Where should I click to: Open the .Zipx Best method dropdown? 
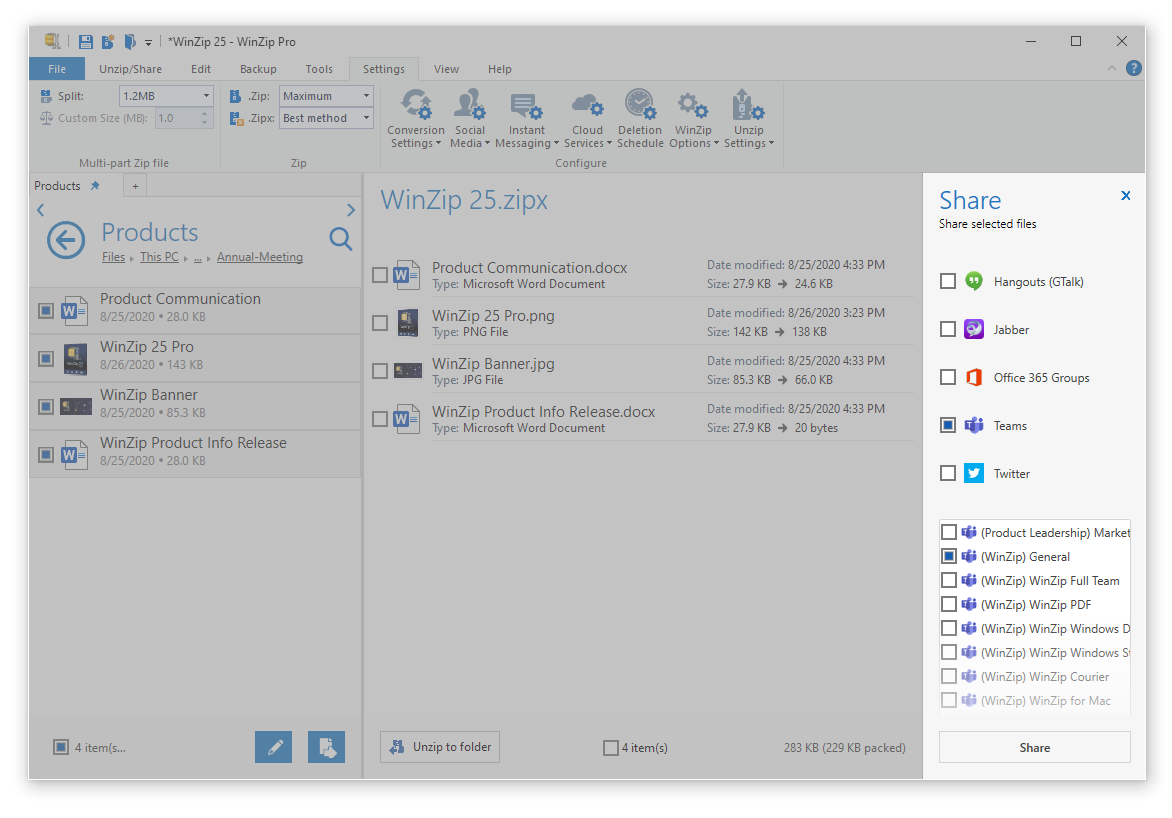coord(365,118)
